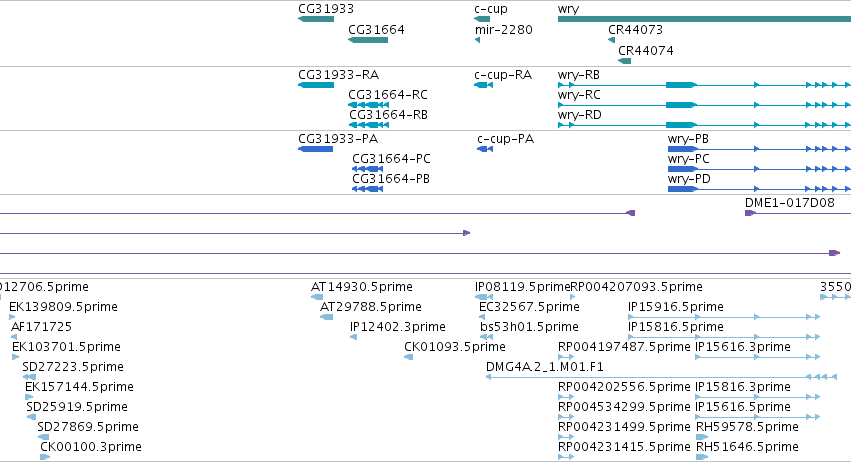Click the CK01093.5prime EST label

click(x=455, y=347)
